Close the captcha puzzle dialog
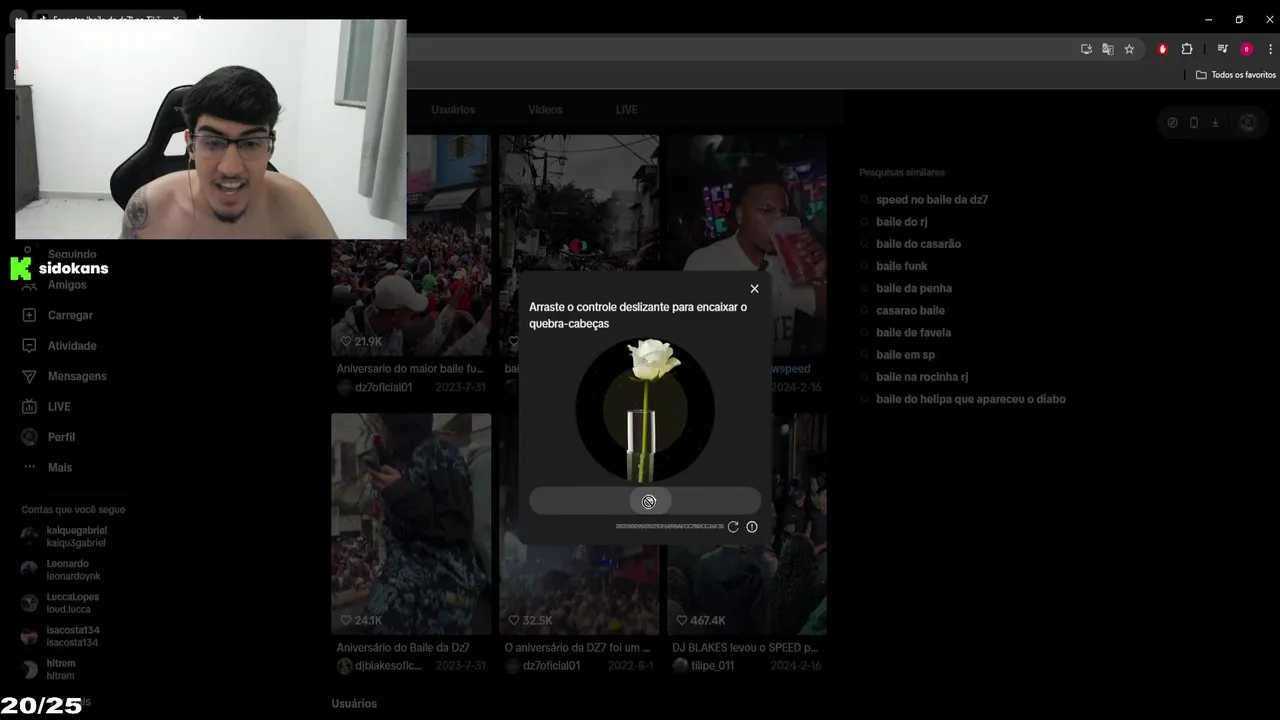1280x720 pixels. pyautogui.click(x=754, y=289)
